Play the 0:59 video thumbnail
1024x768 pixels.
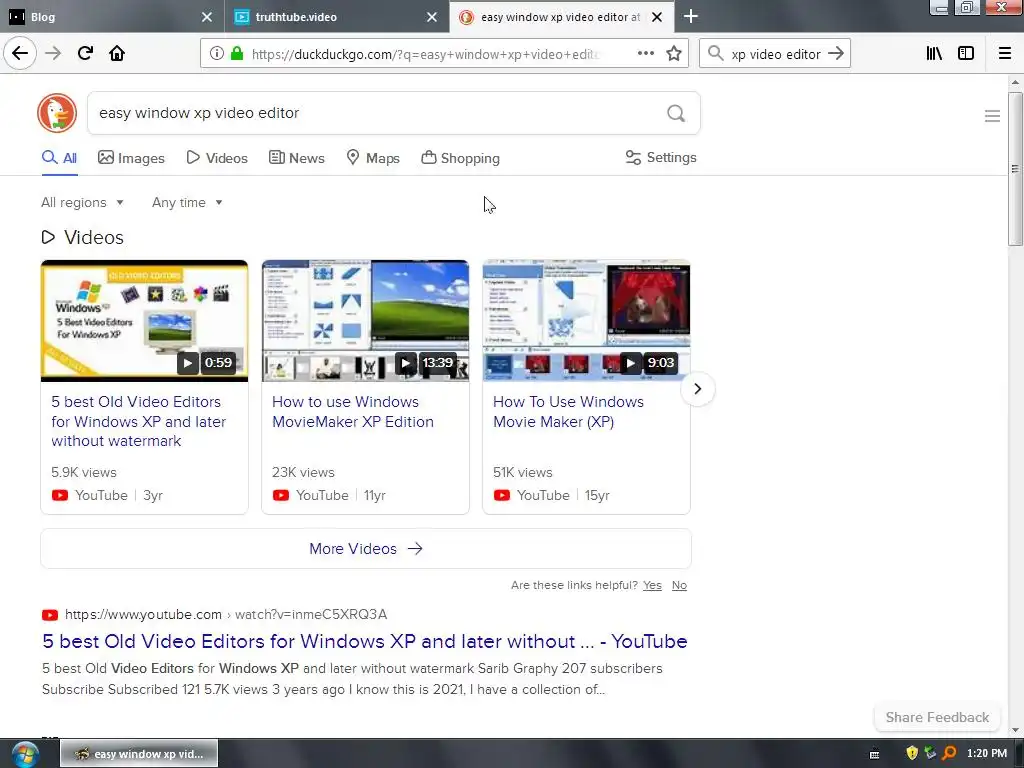coord(144,321)
